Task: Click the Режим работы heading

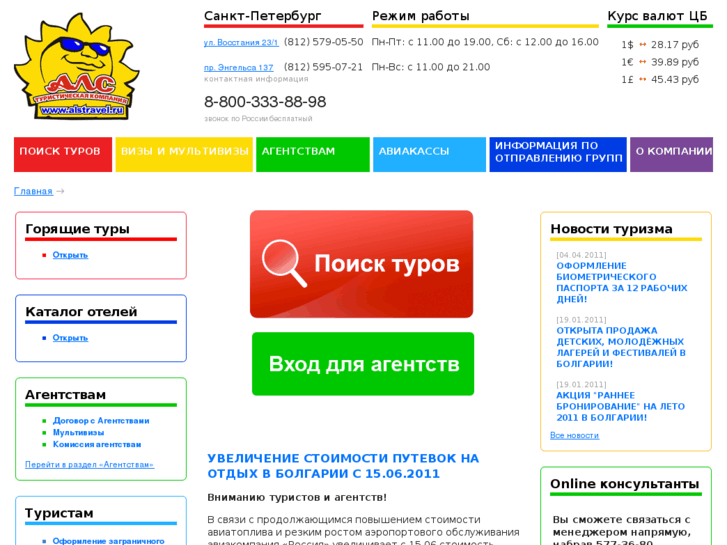Action: 421,16
